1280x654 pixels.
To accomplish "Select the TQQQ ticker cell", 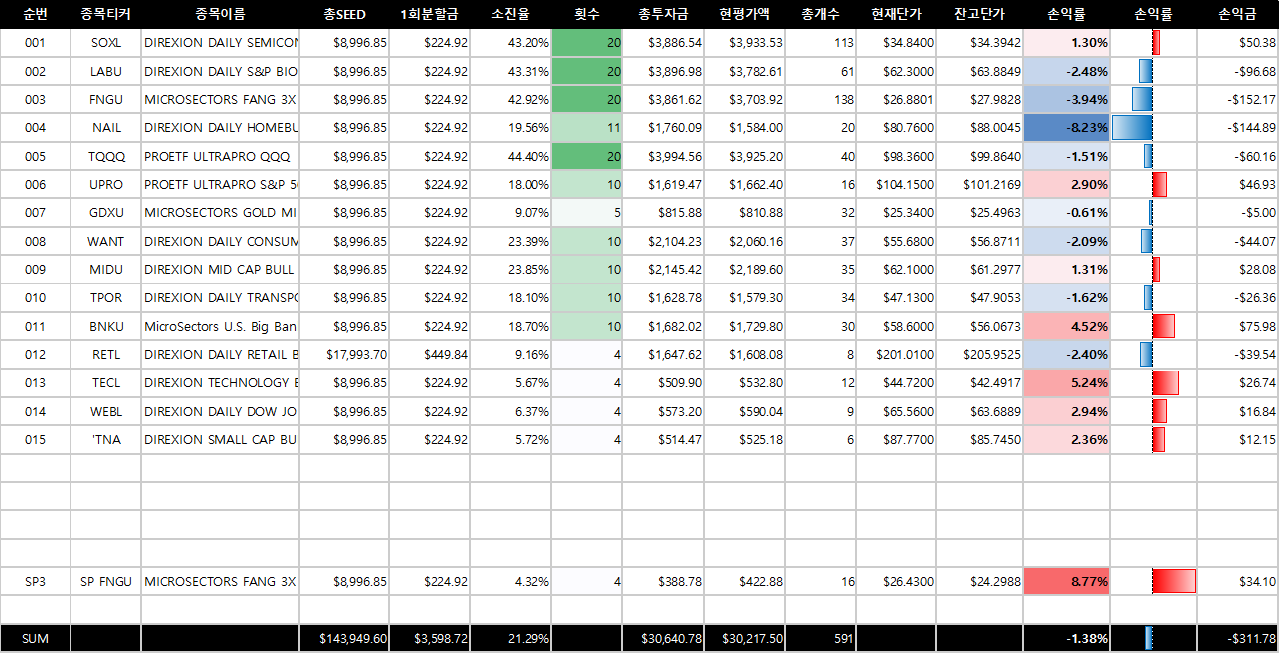I will click(105, 156).
